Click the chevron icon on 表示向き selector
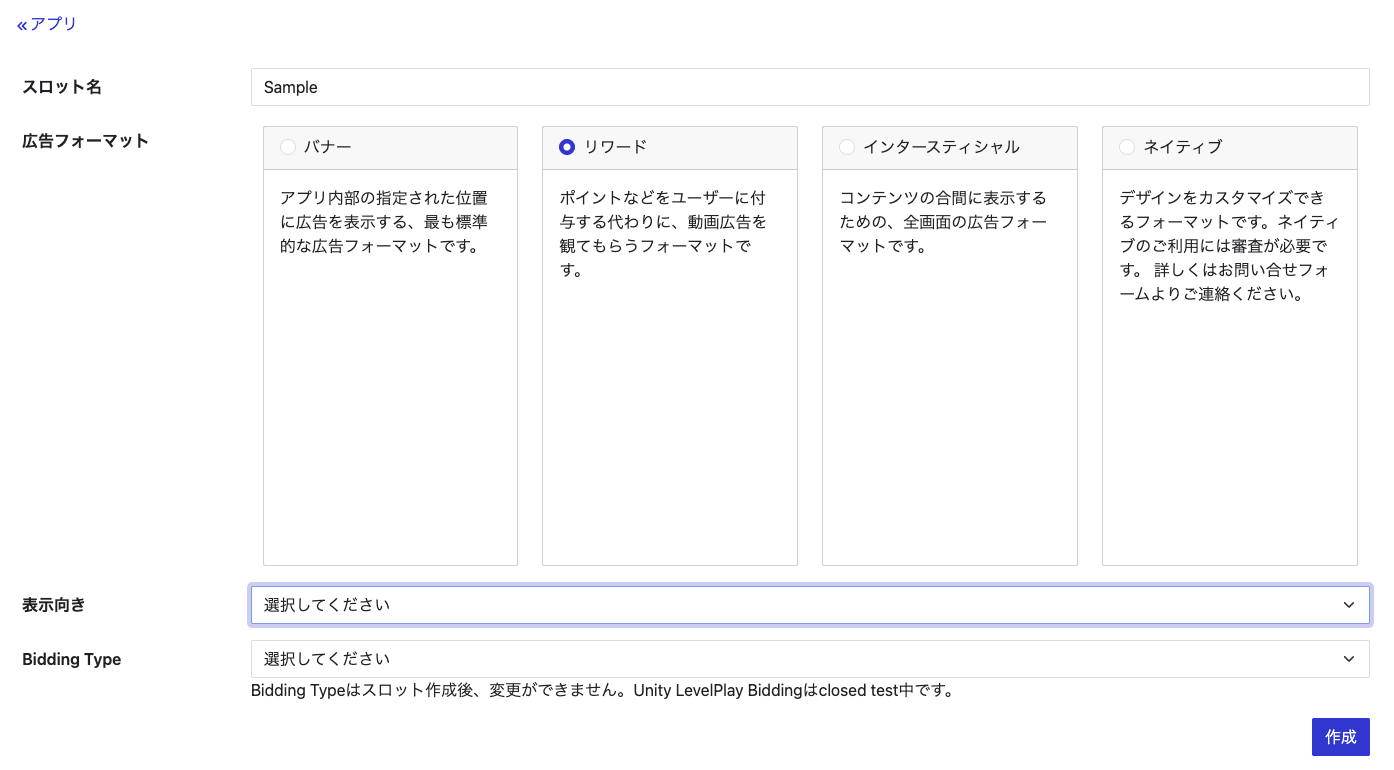1394x770 pixels. tap(1348, 604)
